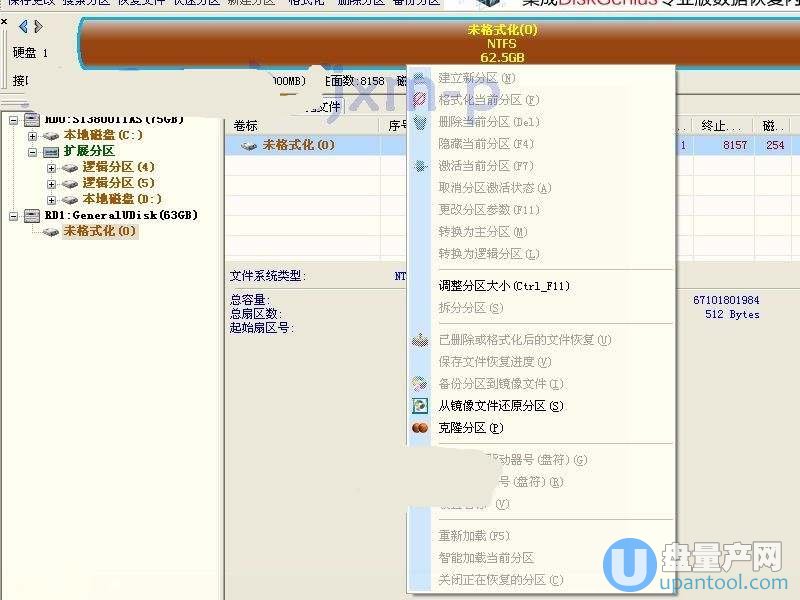The width and height of the screenshot is (800, 600).
Task: Click the 8157 cell in table row
Action: 735,145
